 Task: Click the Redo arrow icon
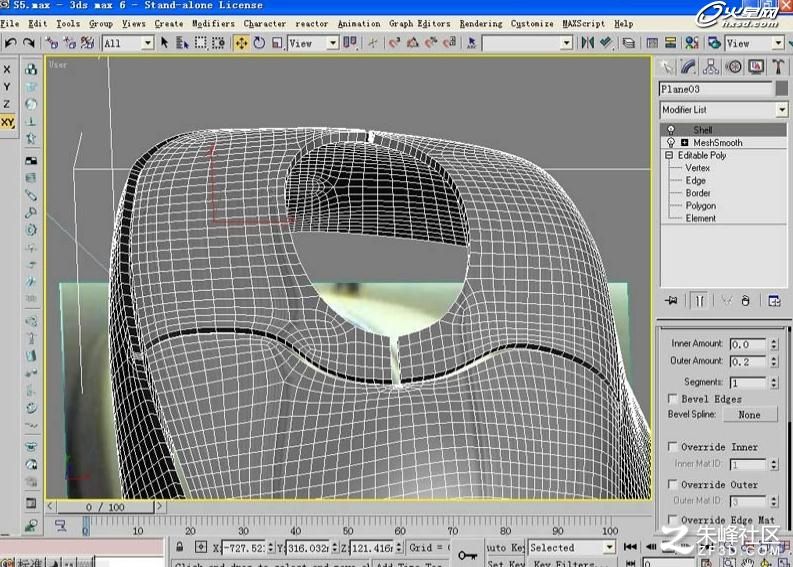(29, 43)
